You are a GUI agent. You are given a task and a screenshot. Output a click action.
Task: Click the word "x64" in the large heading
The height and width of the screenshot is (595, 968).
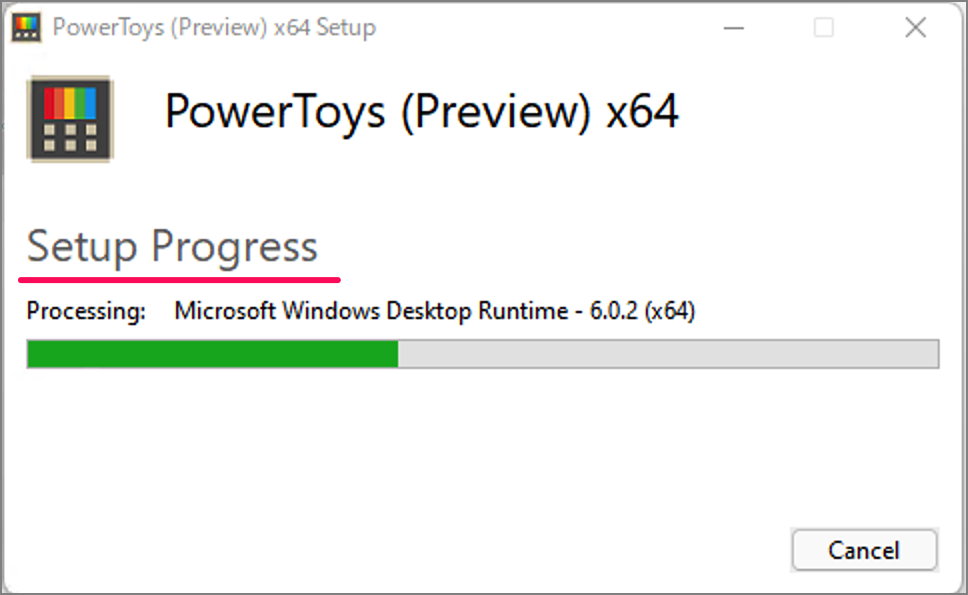[643, 111]
